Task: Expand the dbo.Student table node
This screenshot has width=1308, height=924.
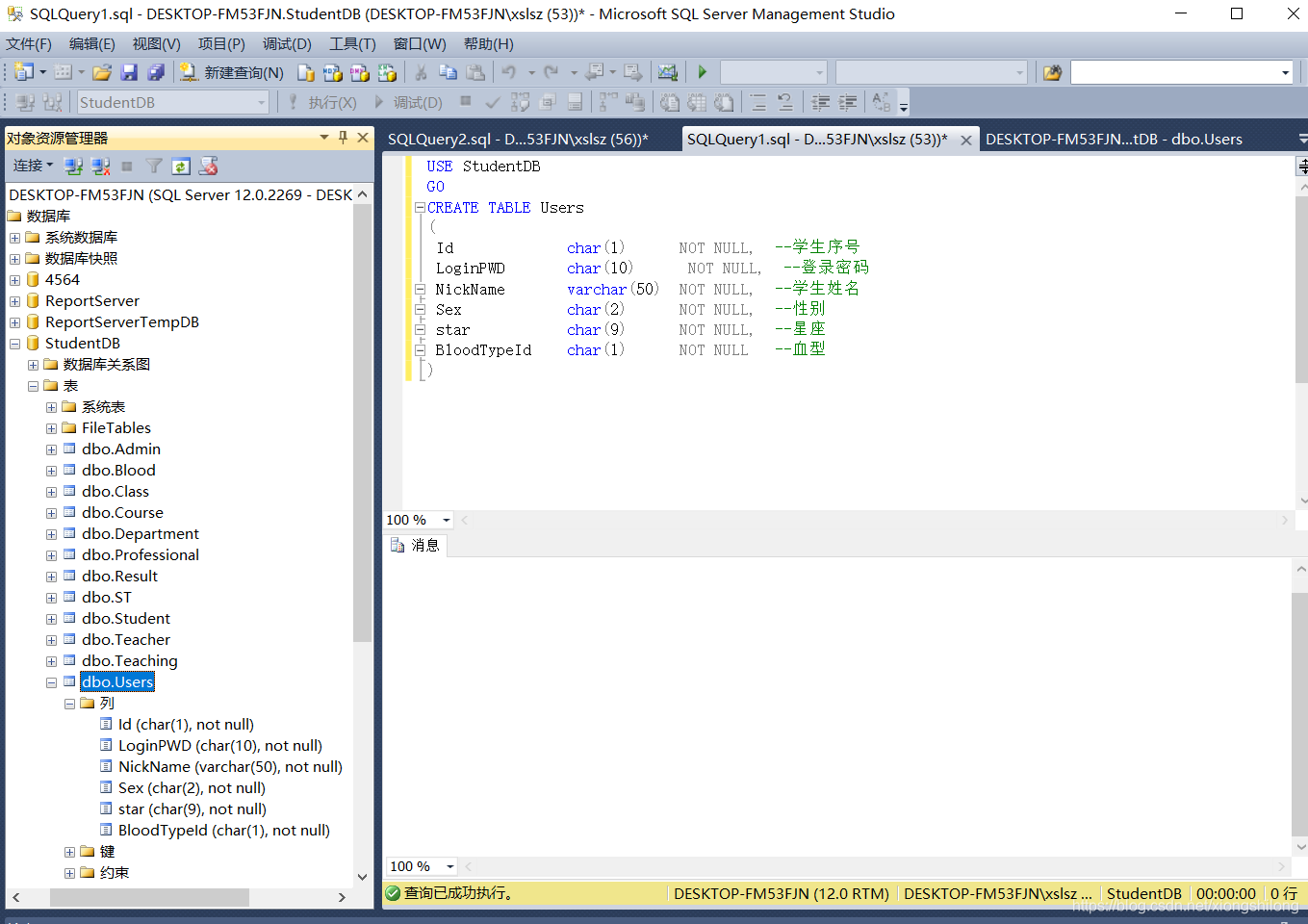Action: [51, 619]
